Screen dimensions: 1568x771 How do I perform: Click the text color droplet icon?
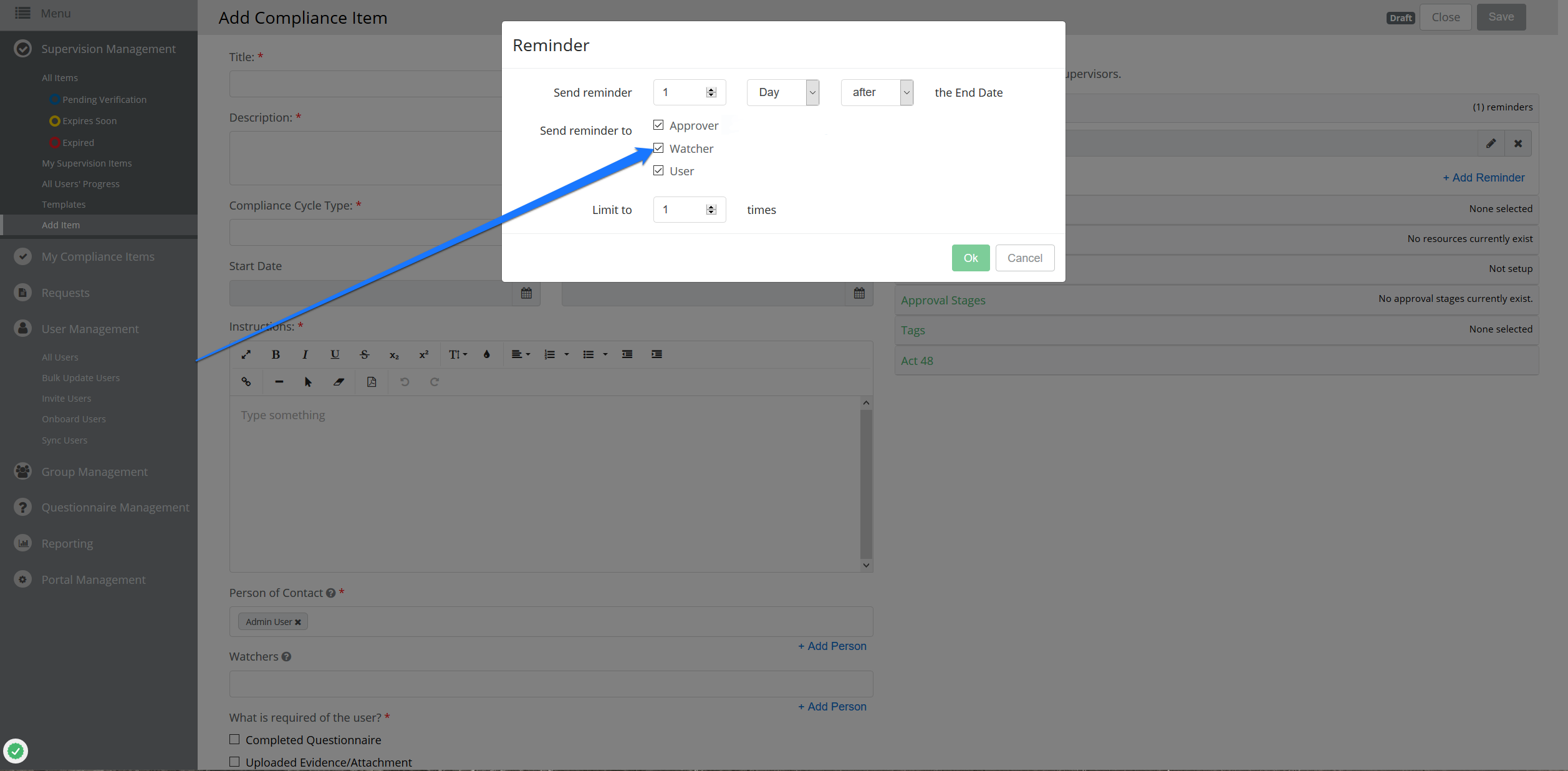[x=486, y=354]
